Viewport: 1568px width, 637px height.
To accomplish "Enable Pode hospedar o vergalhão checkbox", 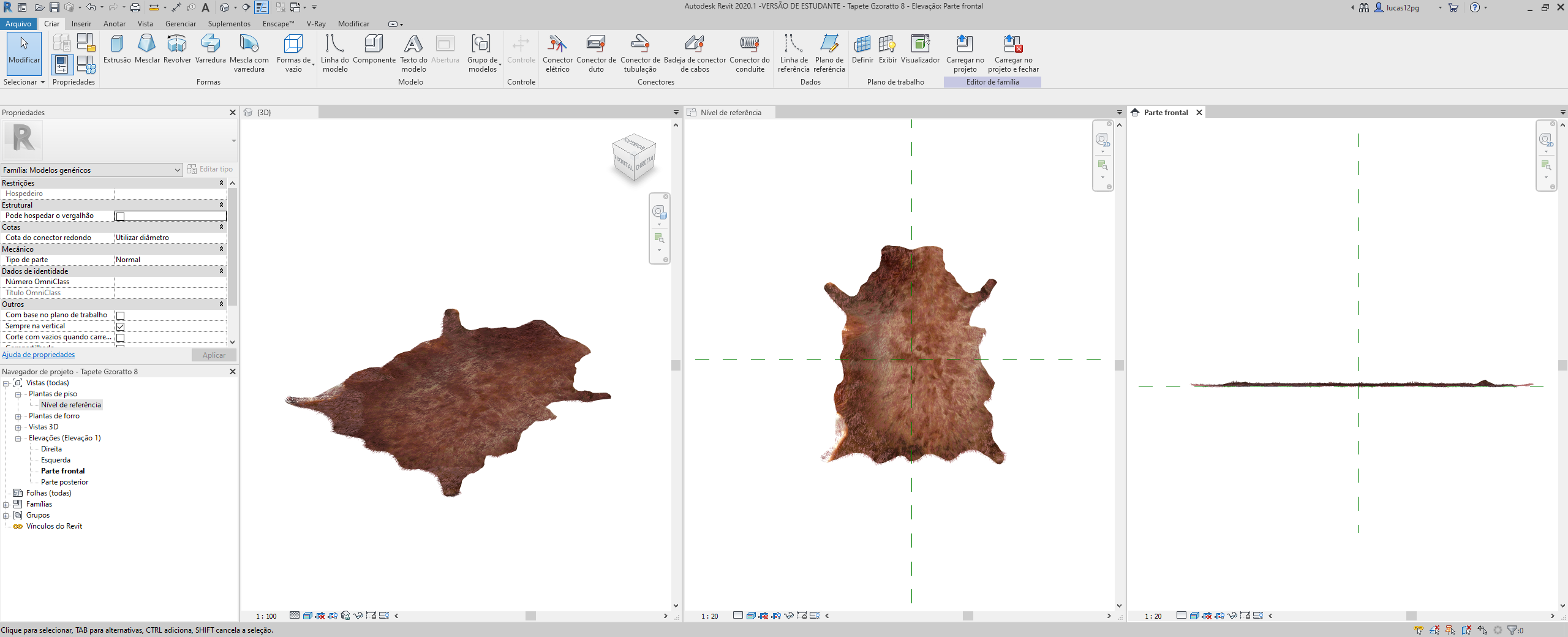I will 121,216.
